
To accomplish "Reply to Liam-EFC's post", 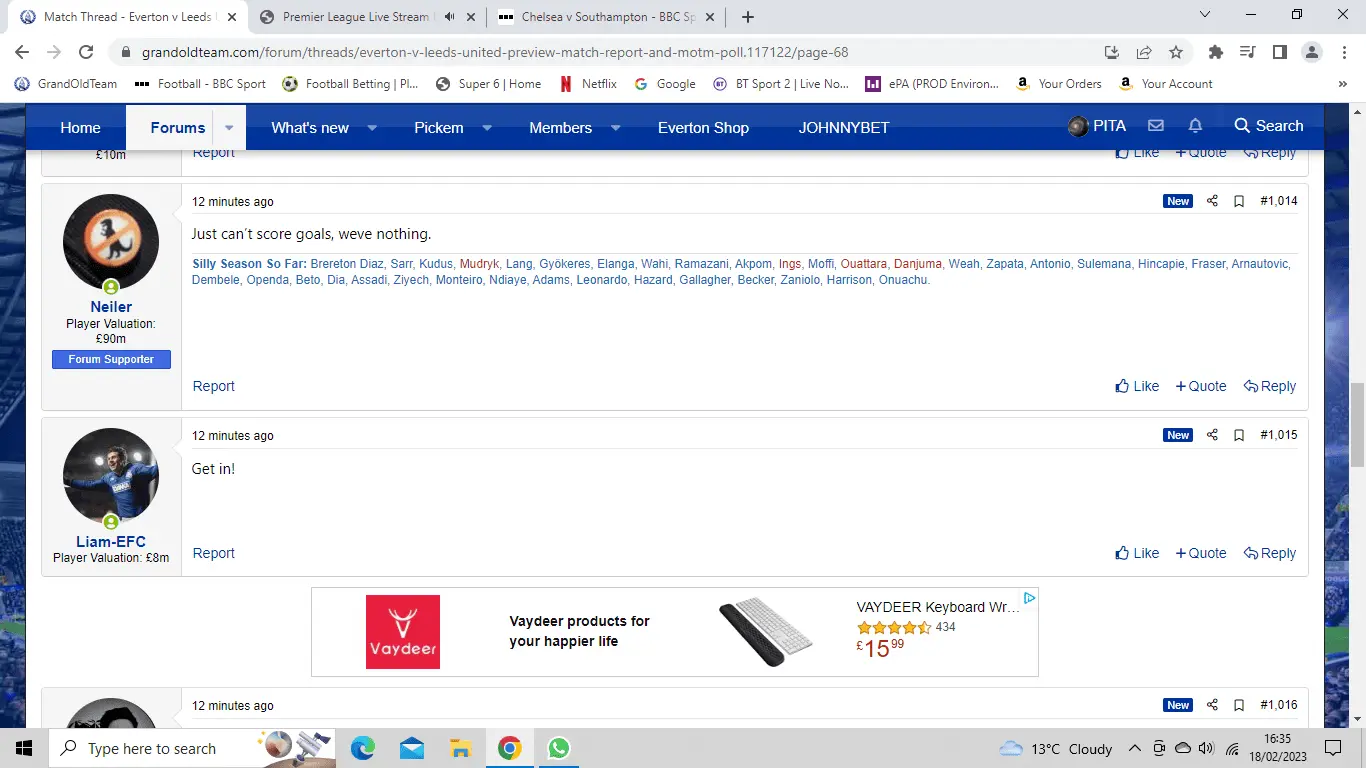I will [1269, 553].
